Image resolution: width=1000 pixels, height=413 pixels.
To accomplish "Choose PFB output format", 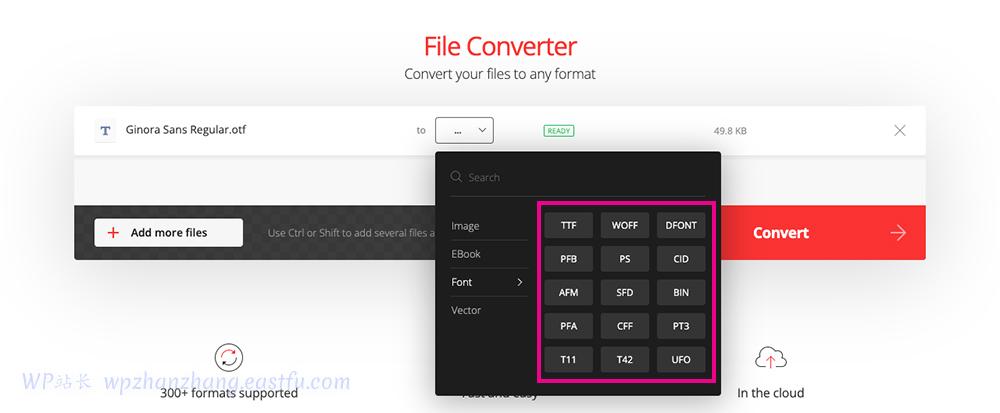I will coord(568,259).
